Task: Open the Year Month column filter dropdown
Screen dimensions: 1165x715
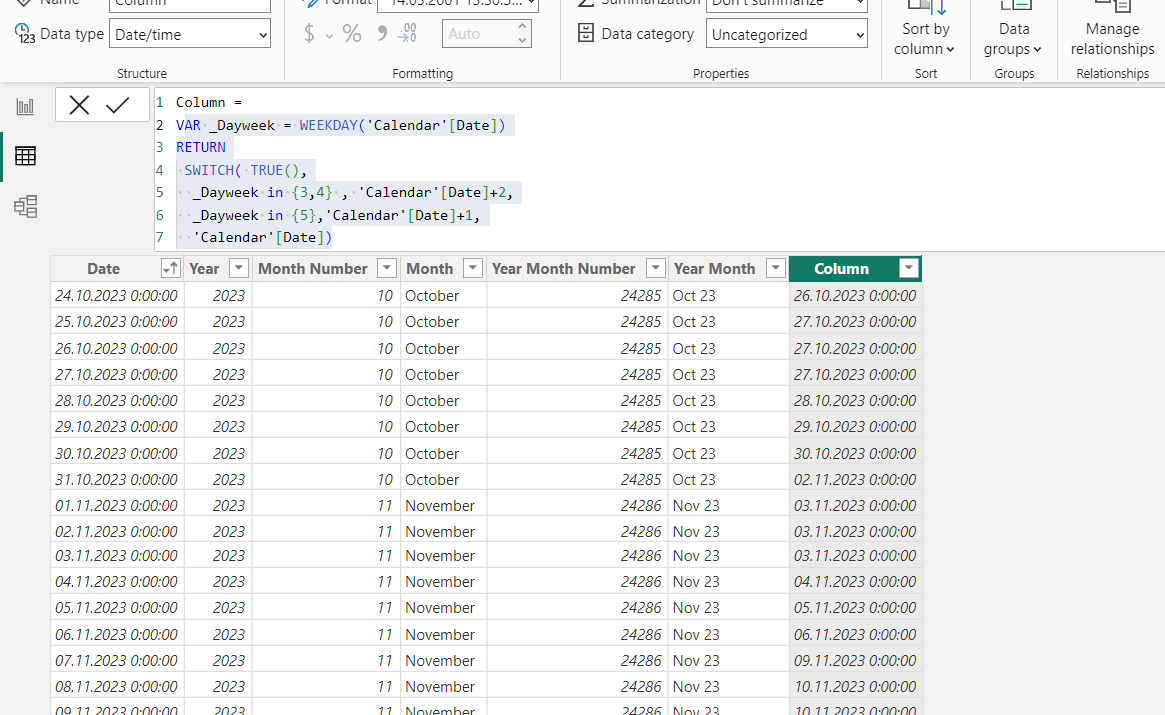Action: [776, 268]
